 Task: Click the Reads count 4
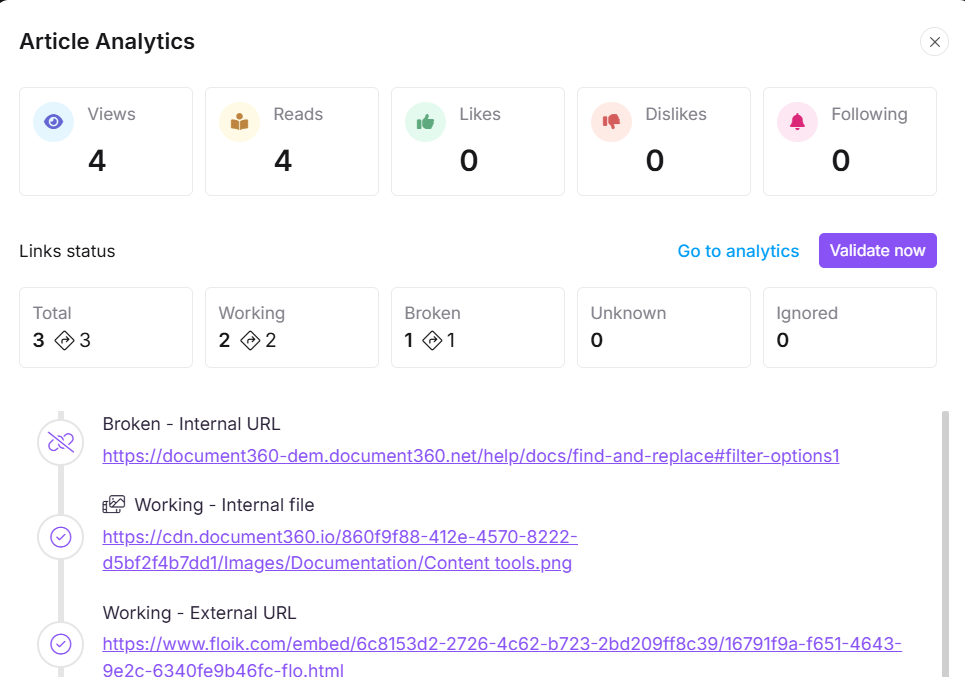pyautogui.click(x=283, y=161)
